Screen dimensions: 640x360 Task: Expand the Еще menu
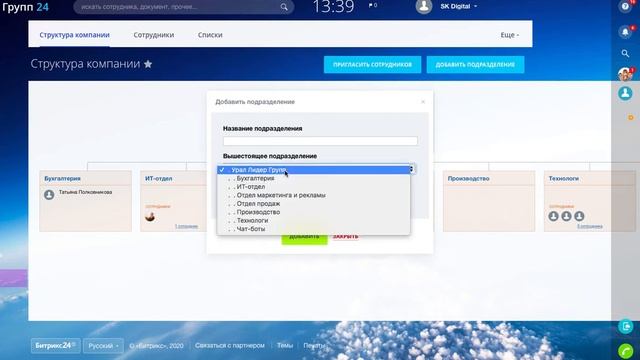510,35
